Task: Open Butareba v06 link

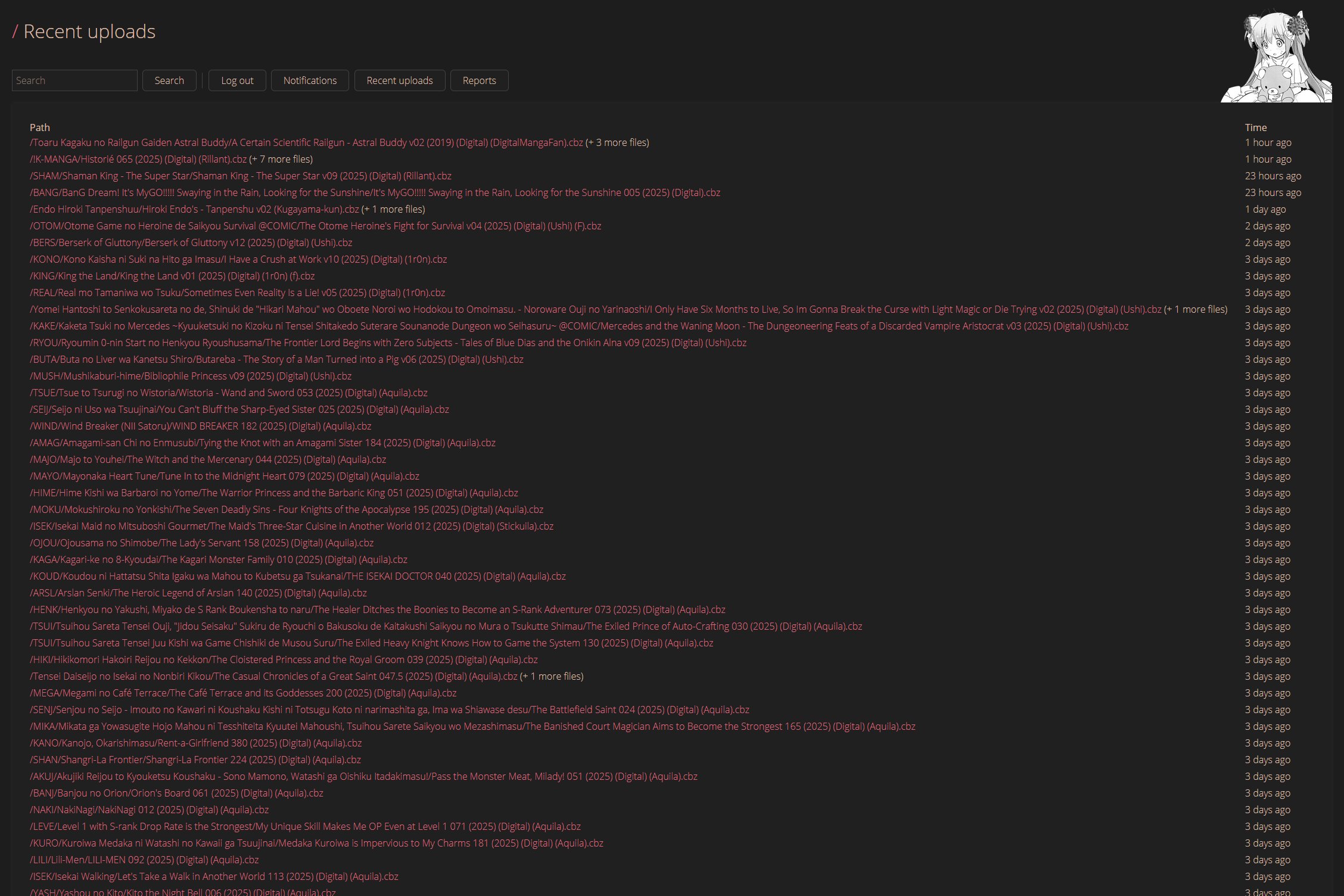Action: 276,359
